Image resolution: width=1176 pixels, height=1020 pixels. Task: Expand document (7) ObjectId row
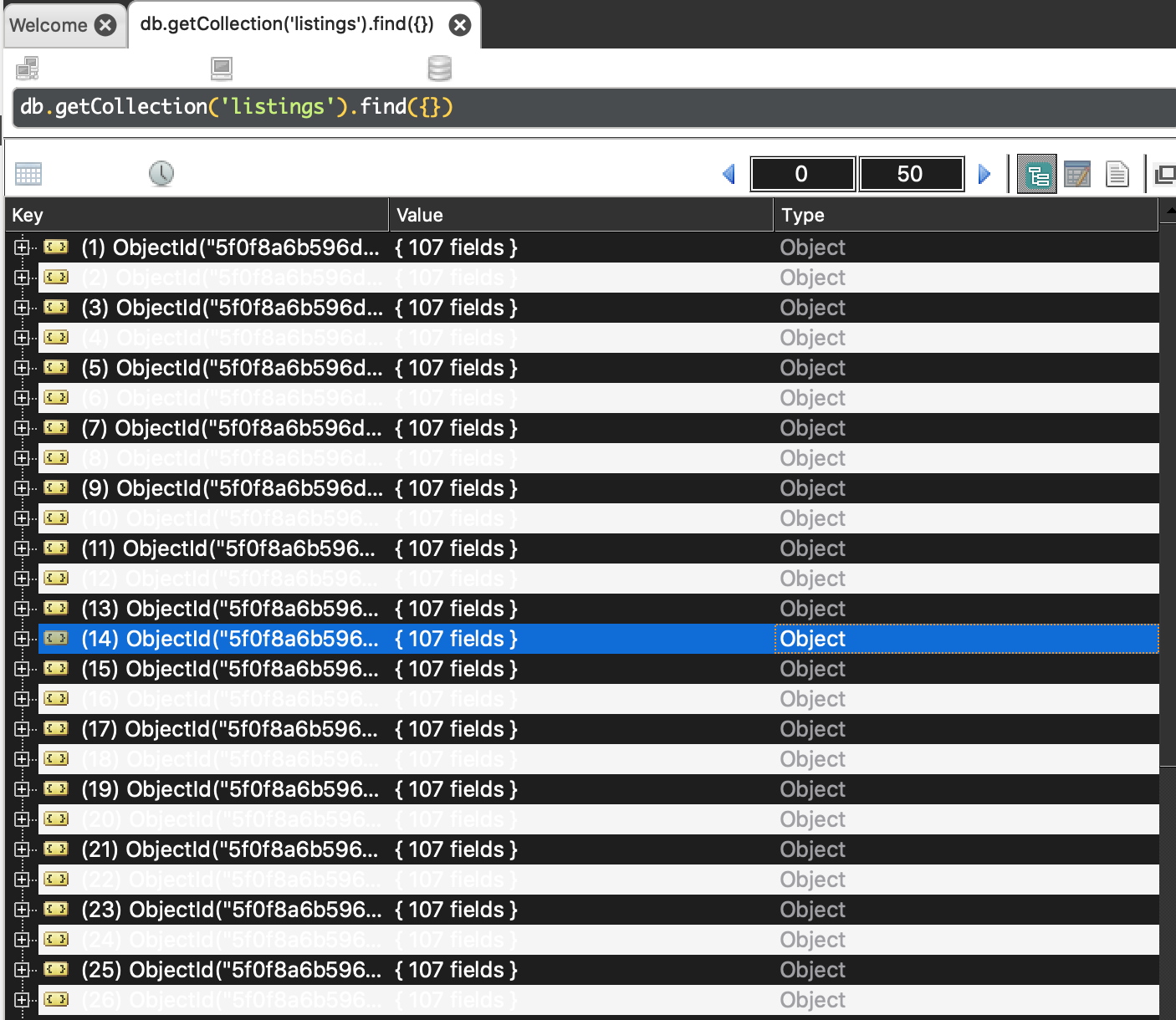(22, 428)
